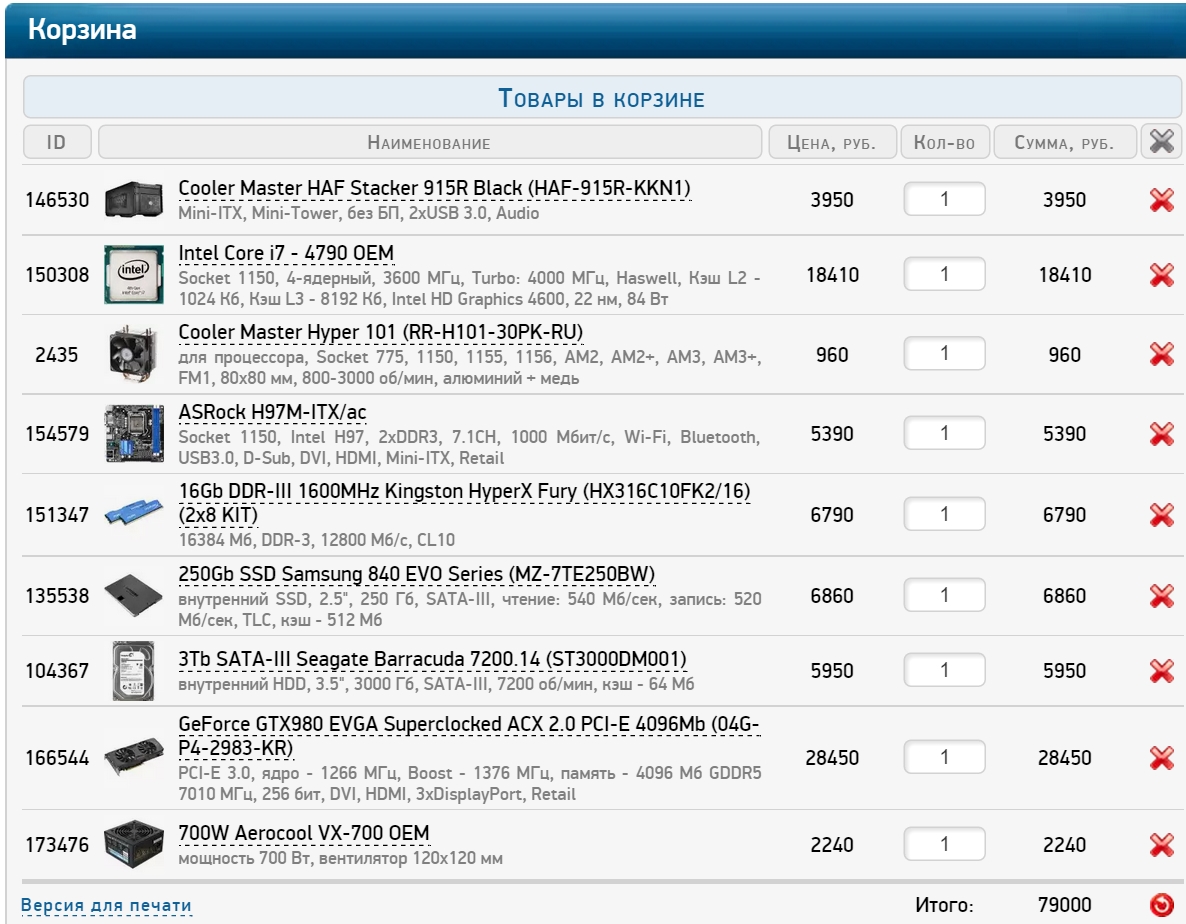Screen dimensions: 1186x924
Task: Open Intel Core i7 - 4790 OEM link
Action: [x=286, y=253]
